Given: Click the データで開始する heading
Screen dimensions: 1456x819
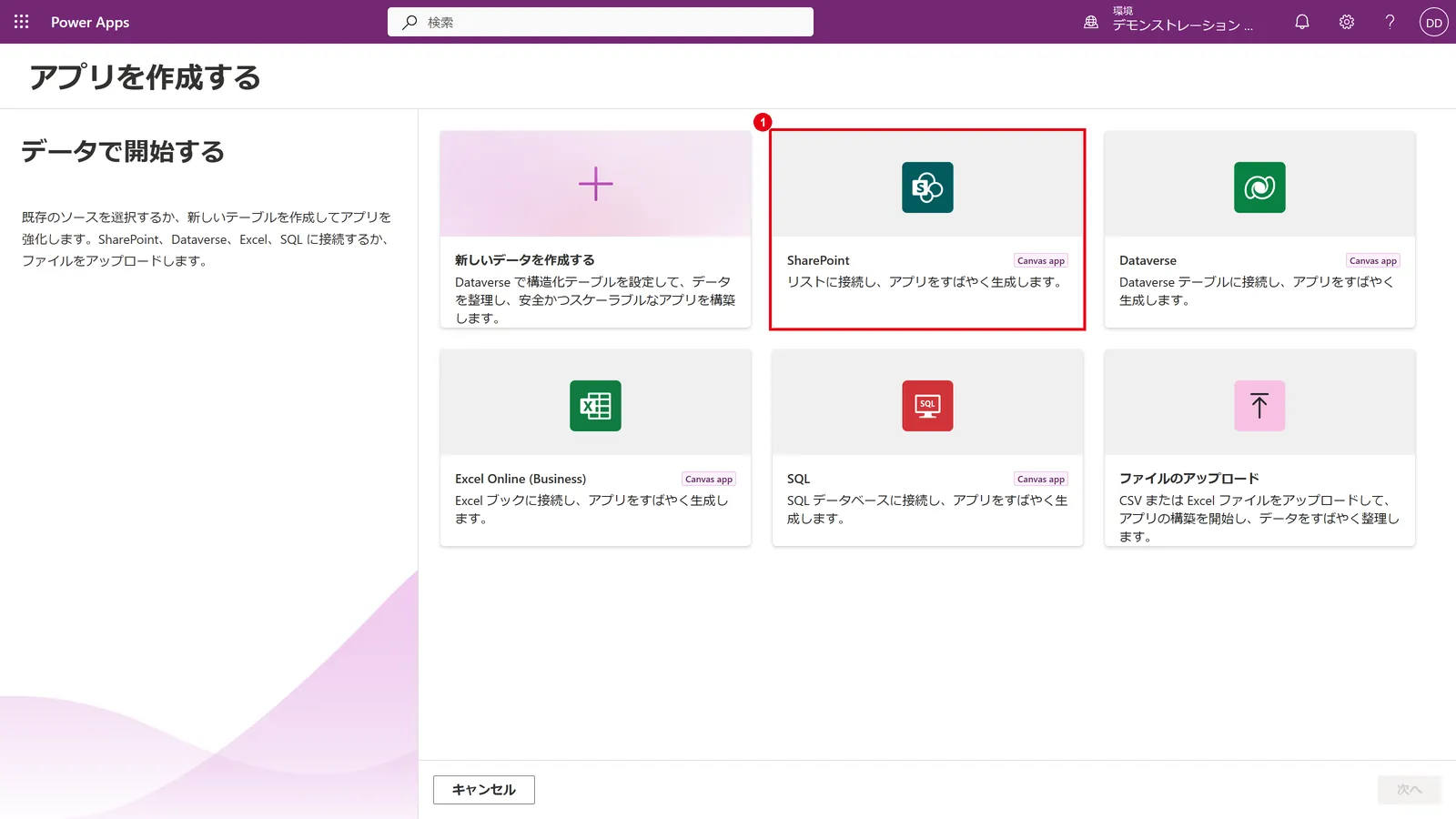Looking at the screenshot, I should coord(123,151).
